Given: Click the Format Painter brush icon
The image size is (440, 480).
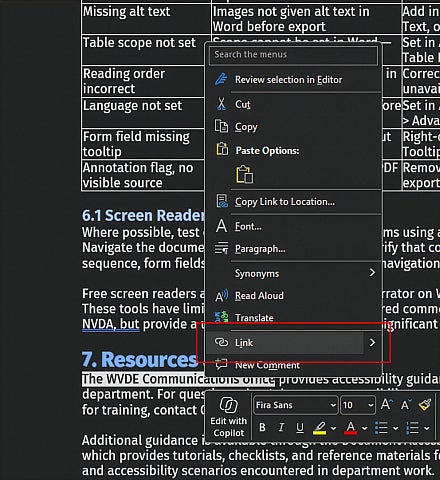Looking at the screenshot, I should tap(425, 405).
